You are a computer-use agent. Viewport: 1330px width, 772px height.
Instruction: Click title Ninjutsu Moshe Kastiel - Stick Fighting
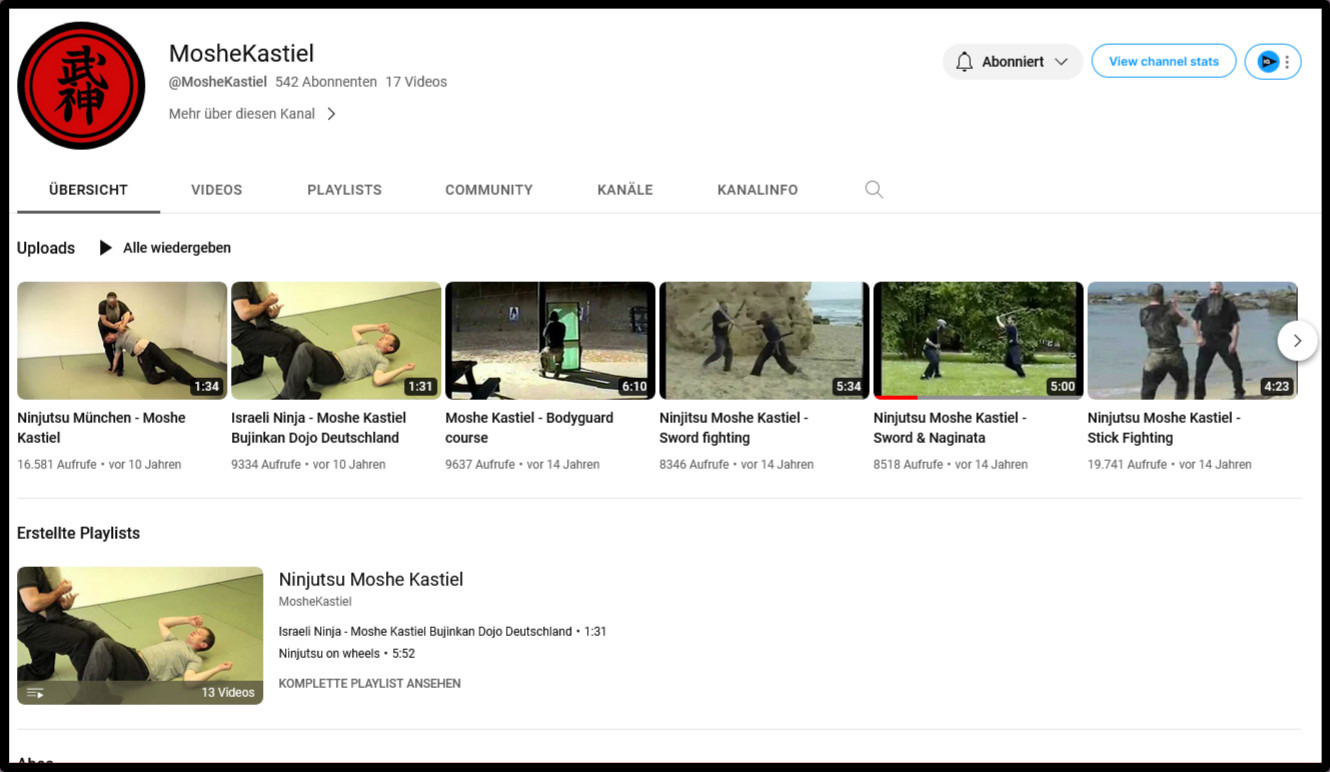coord(1164,428)
